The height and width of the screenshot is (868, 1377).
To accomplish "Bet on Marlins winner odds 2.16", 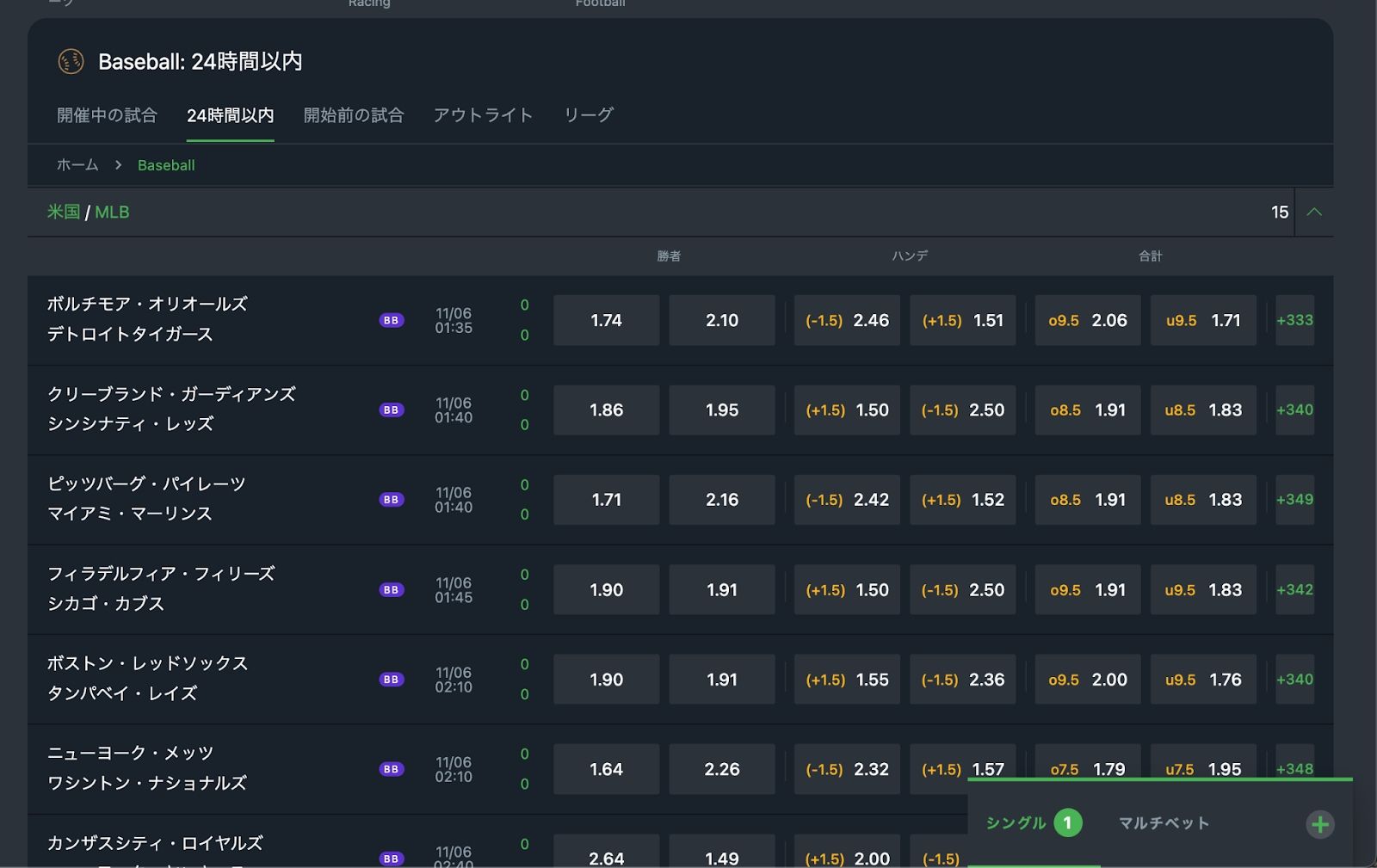I will click(722, 500).
